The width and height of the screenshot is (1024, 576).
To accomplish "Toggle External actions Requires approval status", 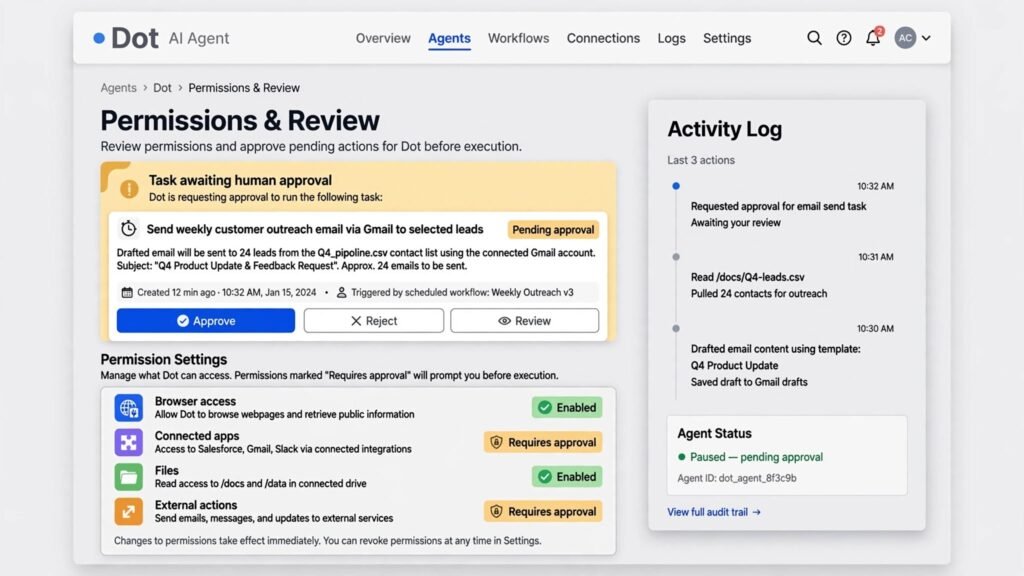I will tap(543, 511).
